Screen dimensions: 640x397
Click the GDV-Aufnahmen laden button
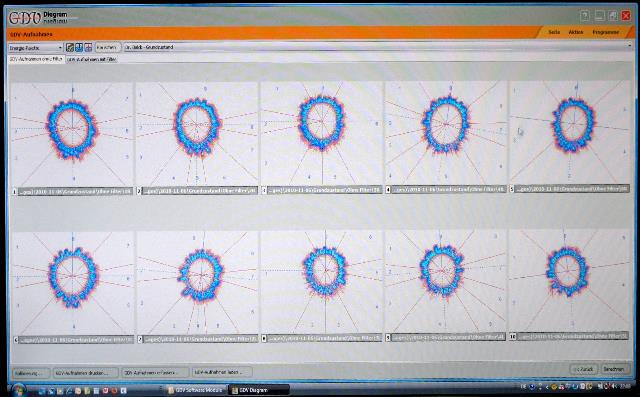pyautogui.click(x=222, y=372)
